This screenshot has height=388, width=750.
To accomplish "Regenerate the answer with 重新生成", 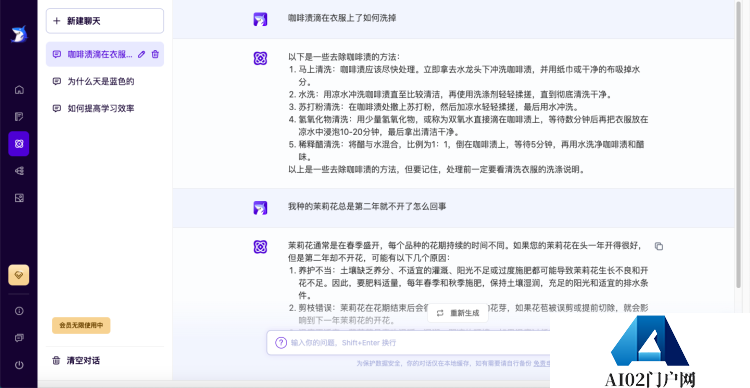I will pyautogui.click(x=458, y=313).
